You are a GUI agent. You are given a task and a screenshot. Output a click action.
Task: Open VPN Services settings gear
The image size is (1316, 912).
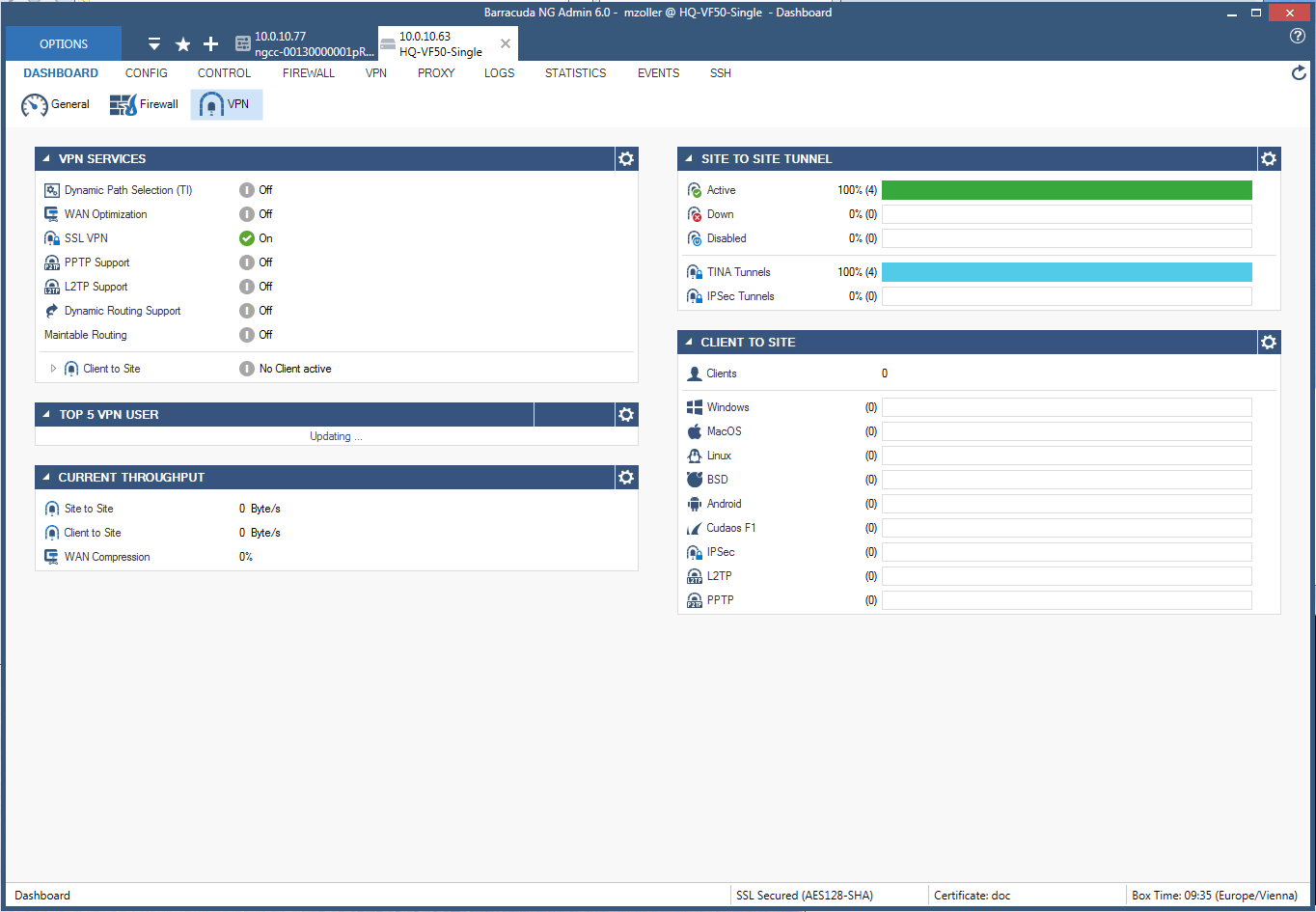click(626, 158)
